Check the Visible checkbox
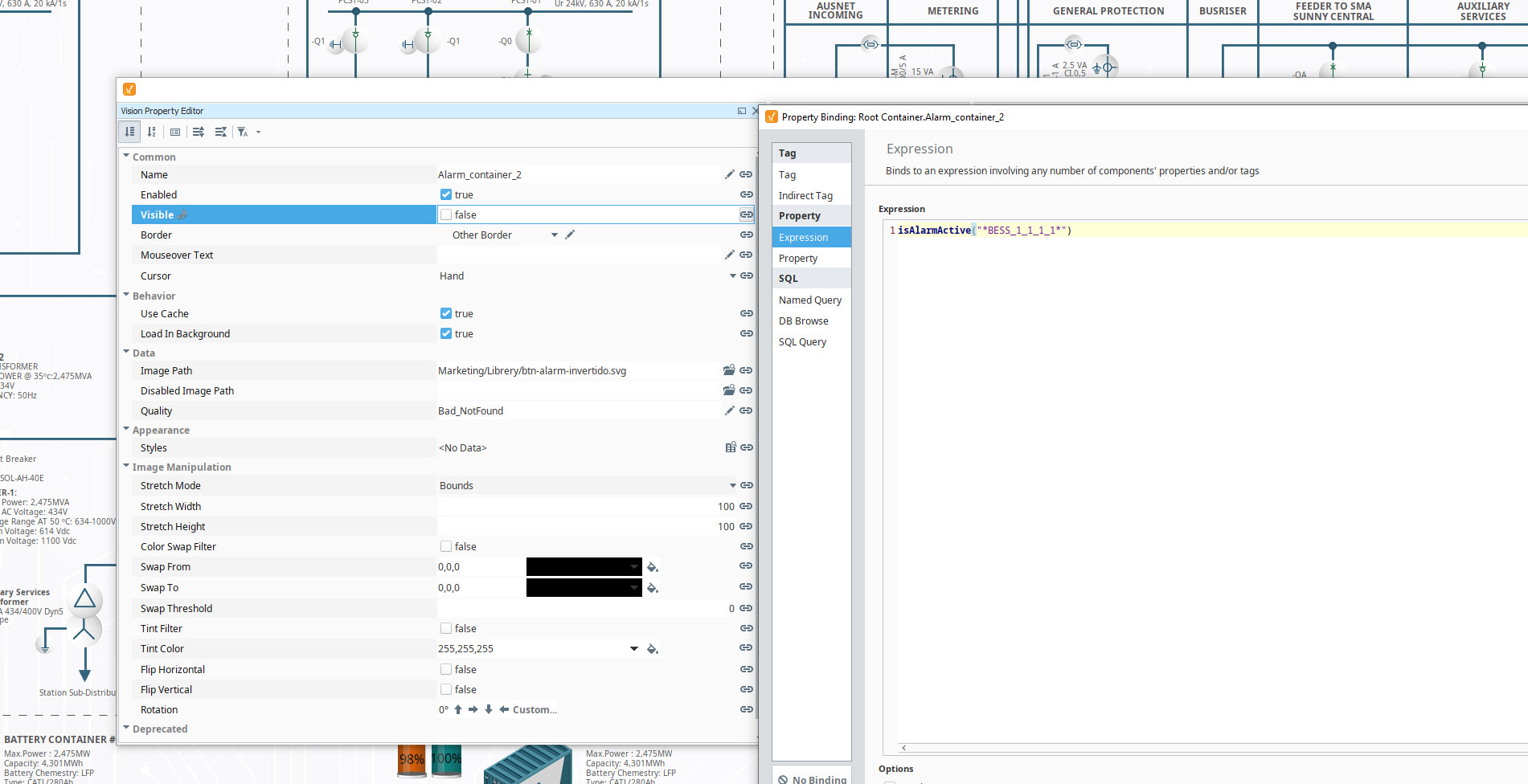Viewport: 1528px width, 784px height. (446, 214)
